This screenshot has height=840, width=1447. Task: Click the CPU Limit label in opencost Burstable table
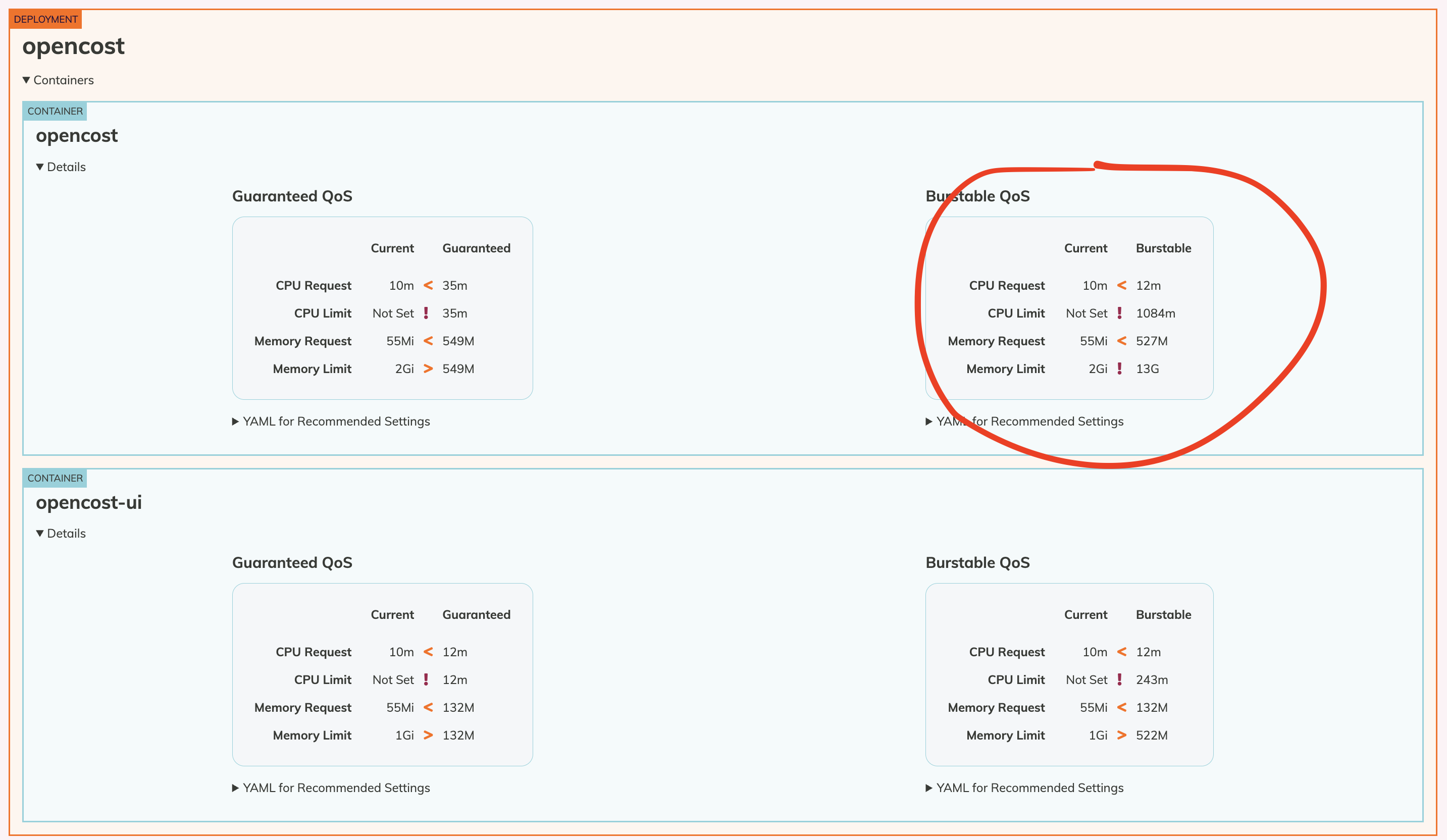pyautogui.click(x=1016, y=313)
